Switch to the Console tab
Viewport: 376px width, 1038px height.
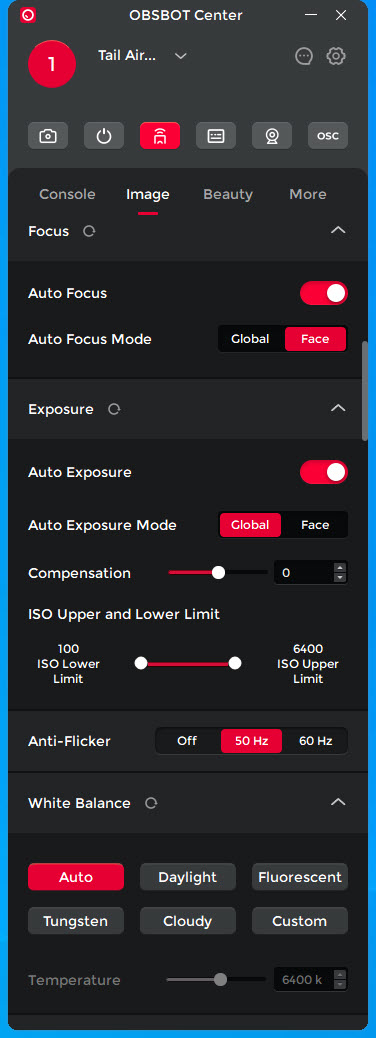[68, 194]
